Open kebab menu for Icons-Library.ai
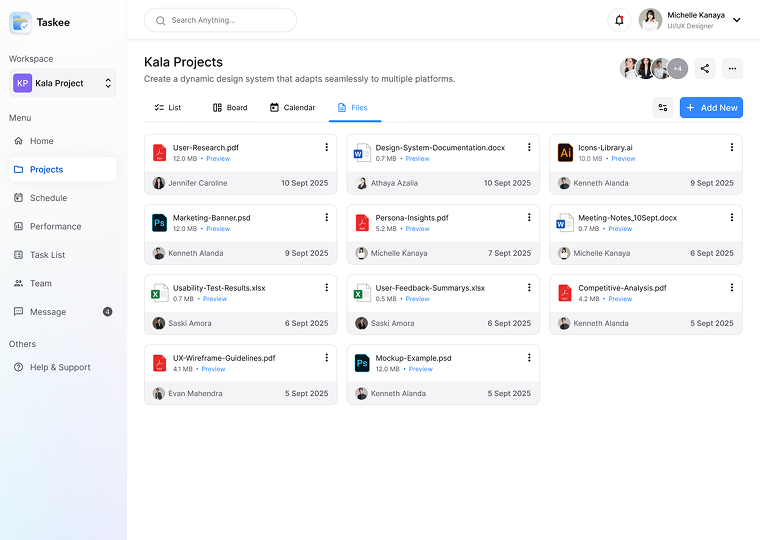760x540 pixels. (x=732, y=147)
